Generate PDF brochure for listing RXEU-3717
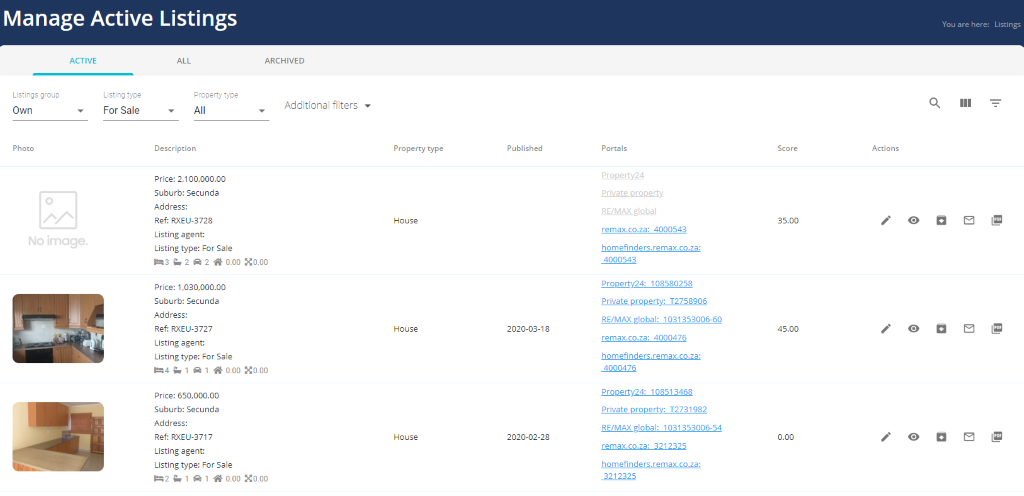Viewport: 1024px width, 496px height. [997, 437]
